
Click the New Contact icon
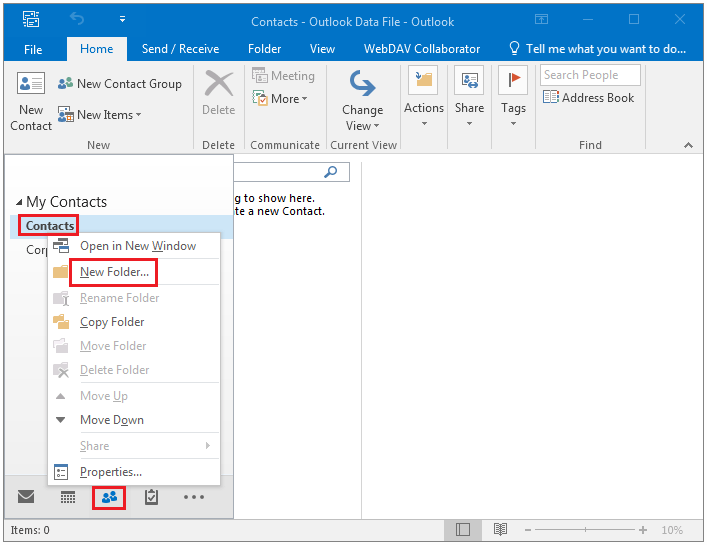[x=31, y=83]
